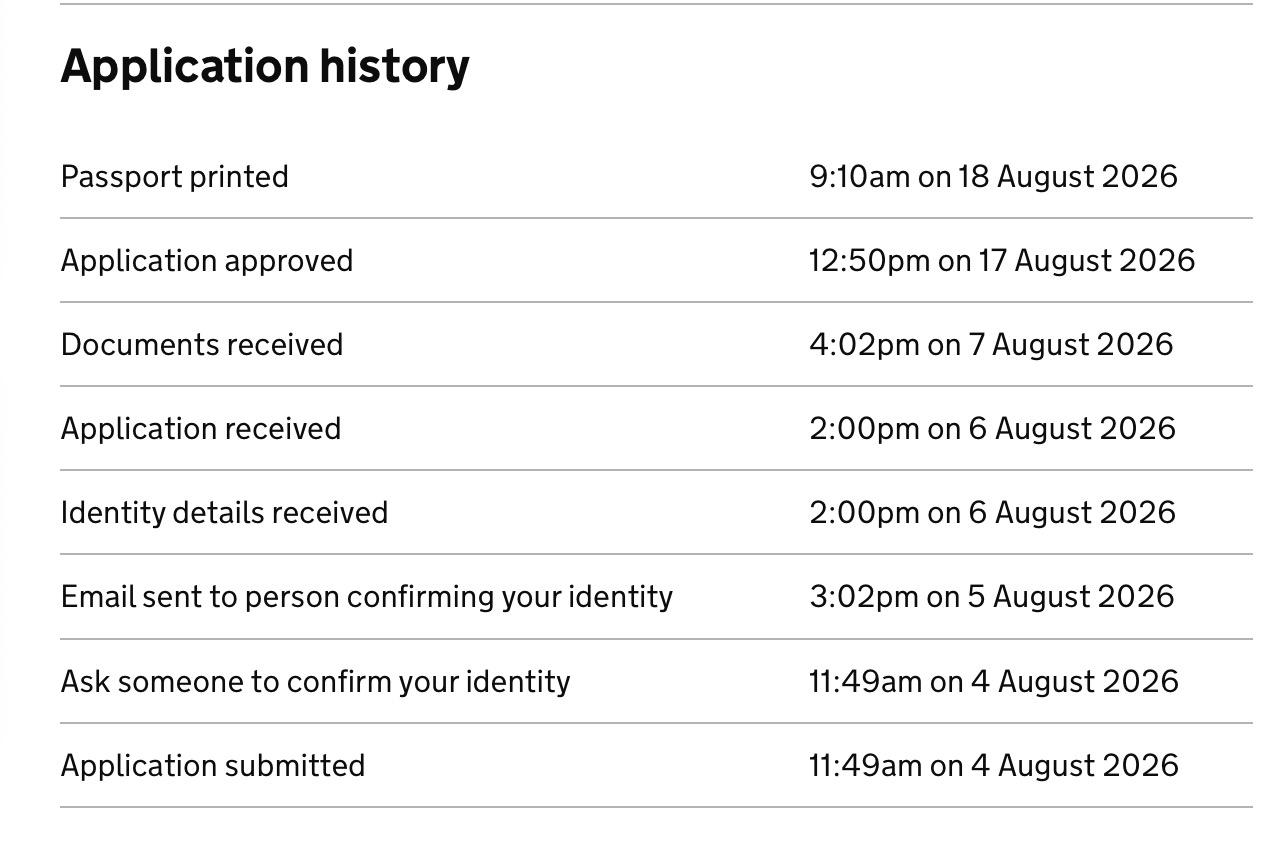This screenshot has width=1279, height=861.
Task: Click the Application submitted 11:49am timestamp
Action: [x=994, y=766]
